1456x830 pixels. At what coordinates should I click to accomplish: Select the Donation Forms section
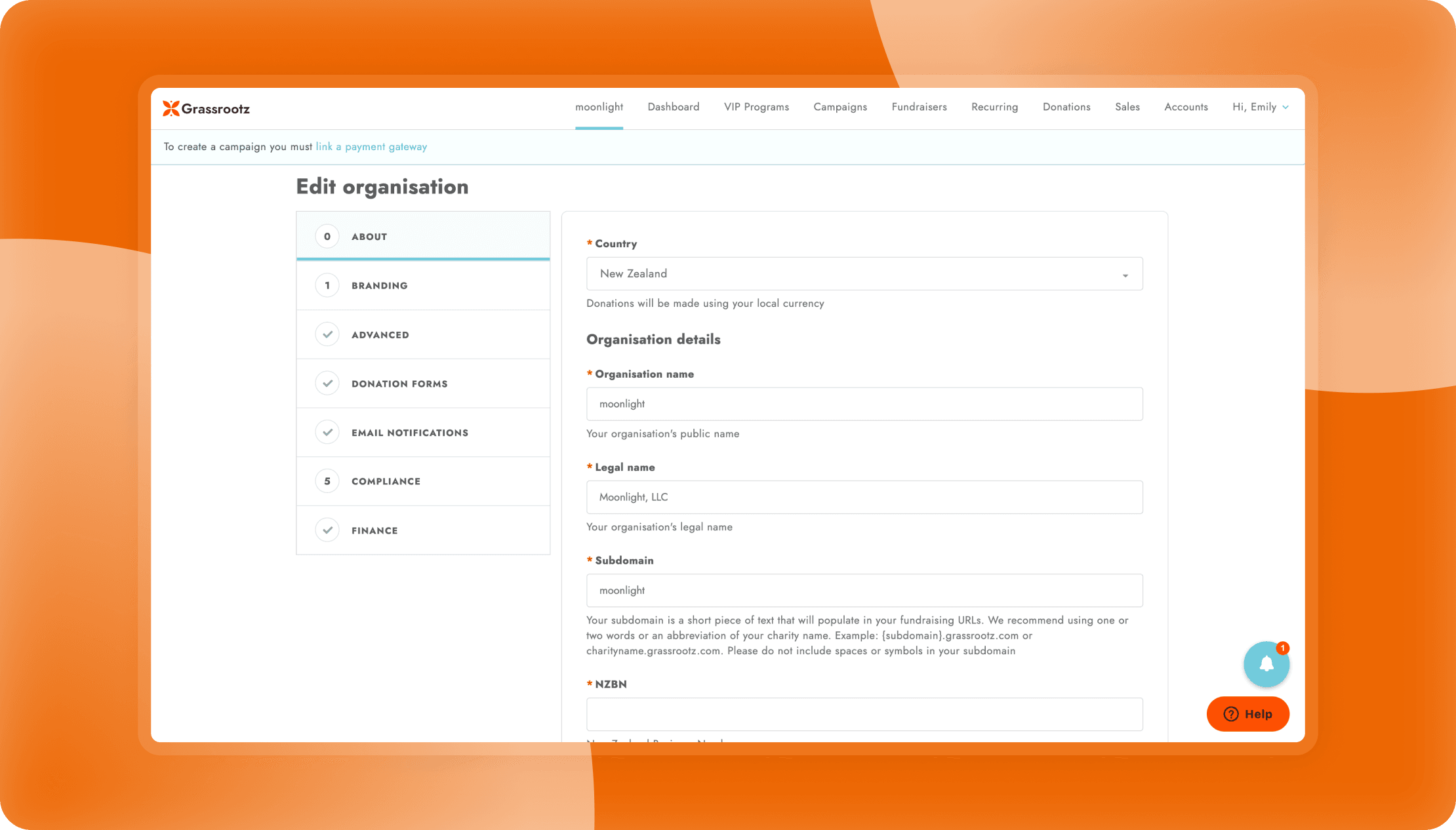pos(423,384)
